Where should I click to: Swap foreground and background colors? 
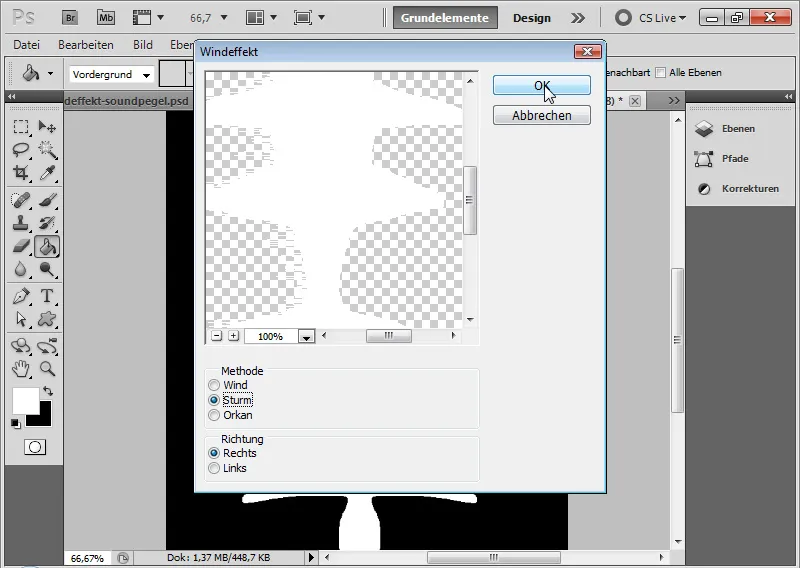coord(48,391)
